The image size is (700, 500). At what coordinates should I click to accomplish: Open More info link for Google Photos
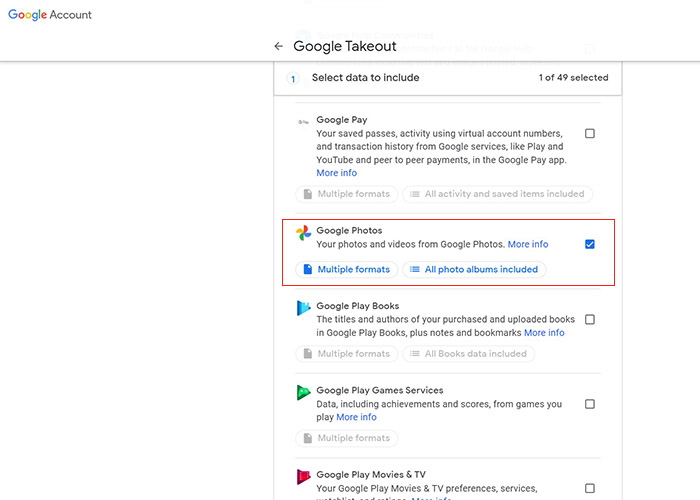[x=528, y=244]
